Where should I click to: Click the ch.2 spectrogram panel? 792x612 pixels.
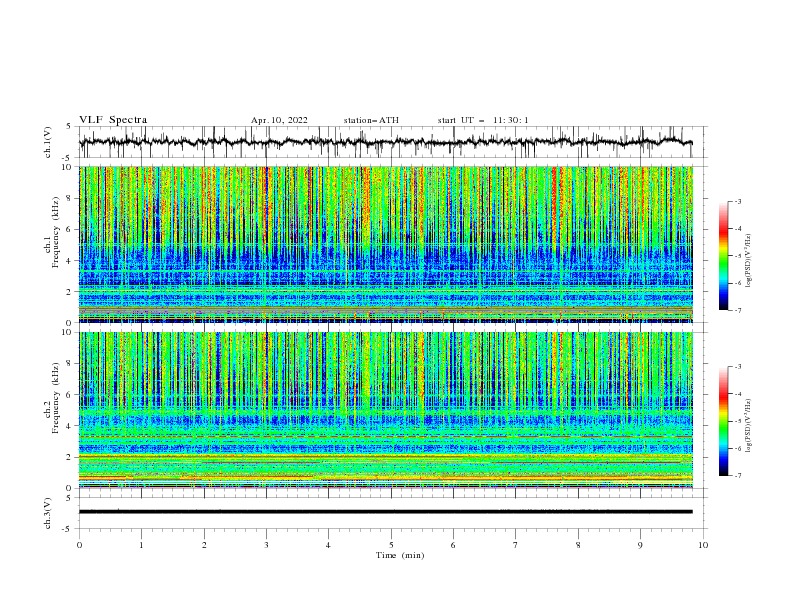click(386, 410)
